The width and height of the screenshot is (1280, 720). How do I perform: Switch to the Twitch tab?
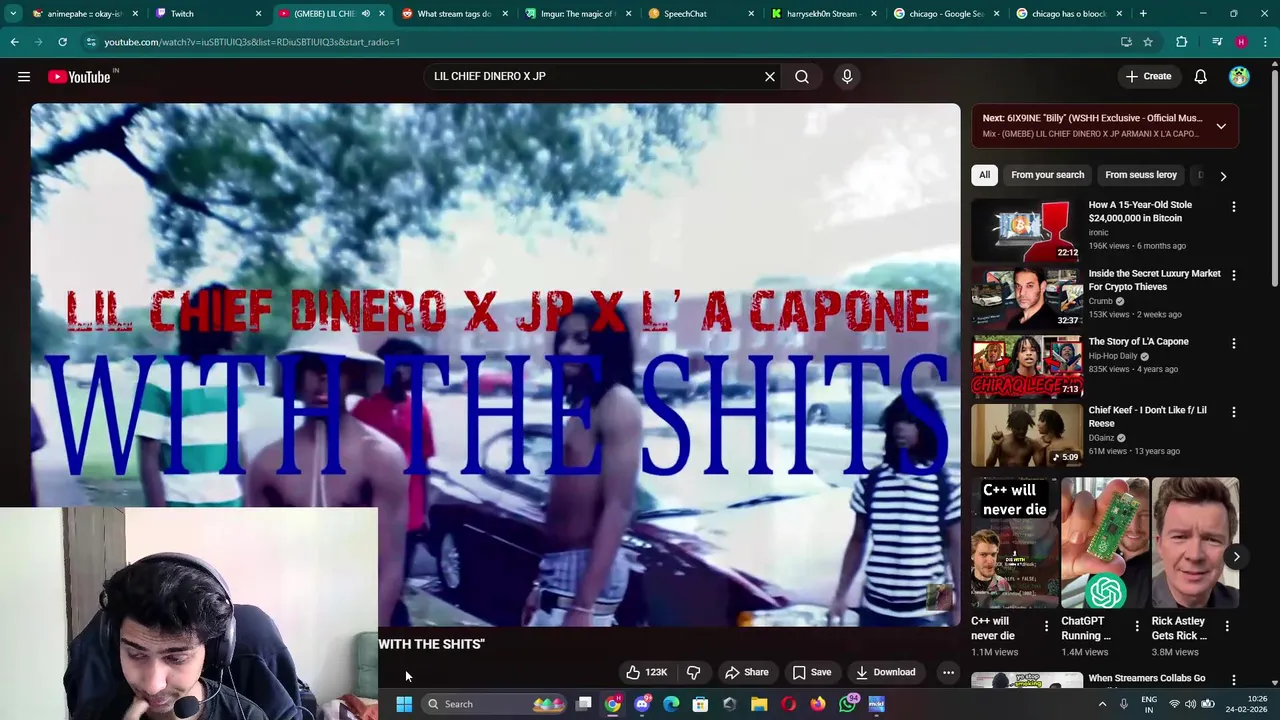pyautogui.click(x=208, y=14)
